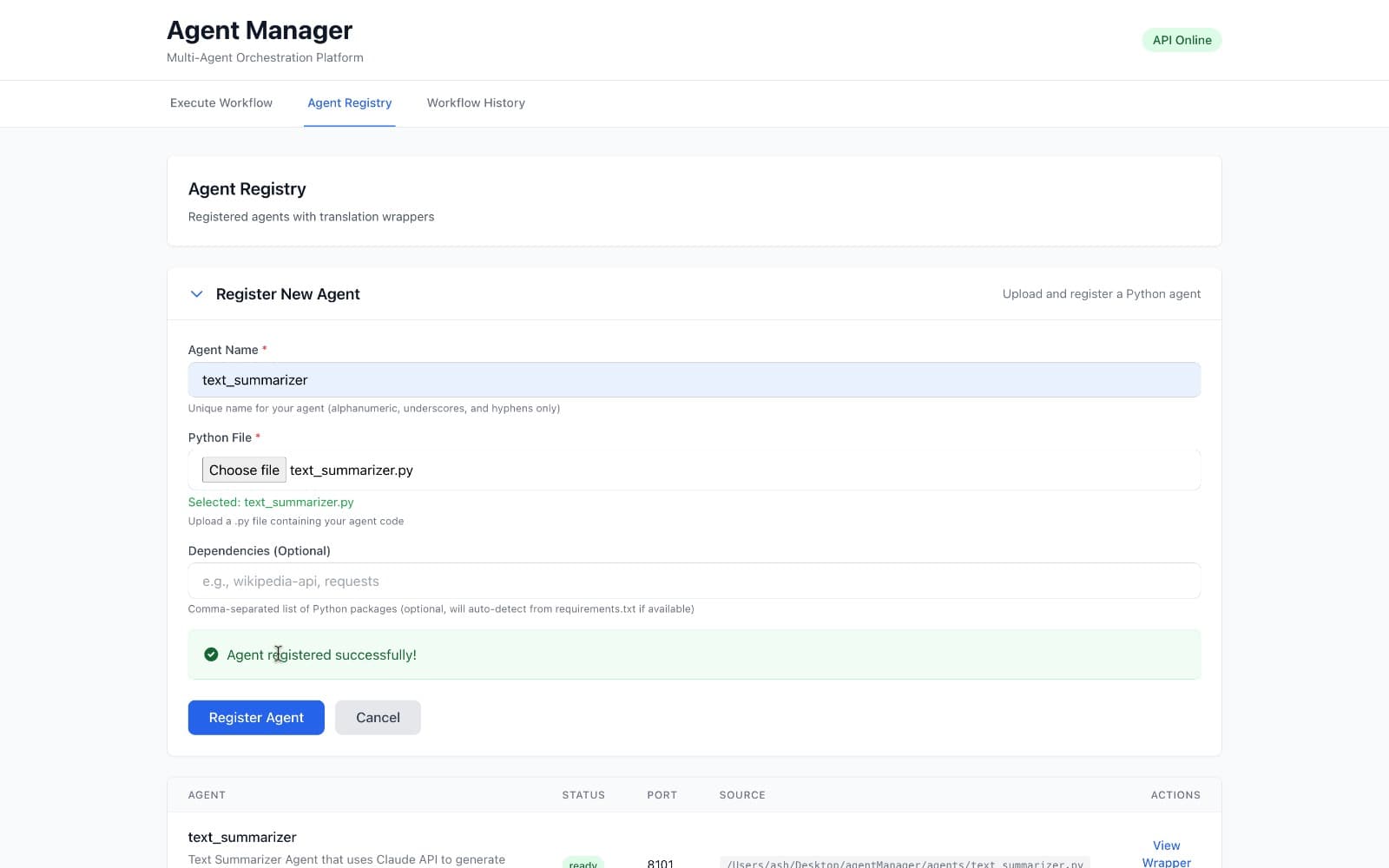Click the Dependencies optional input field

click(693, 580)
